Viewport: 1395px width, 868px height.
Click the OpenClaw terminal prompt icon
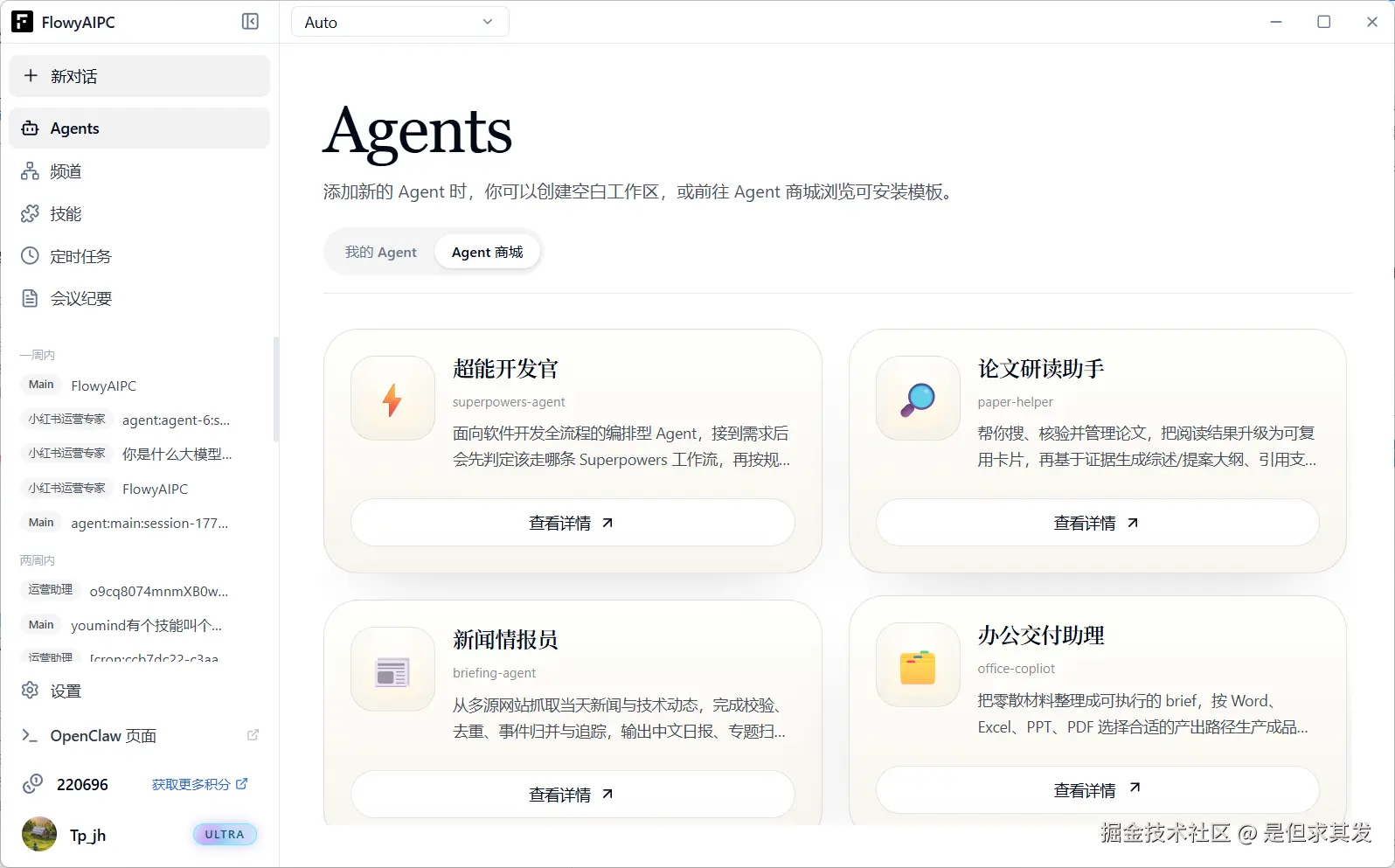tap(30, 735)
